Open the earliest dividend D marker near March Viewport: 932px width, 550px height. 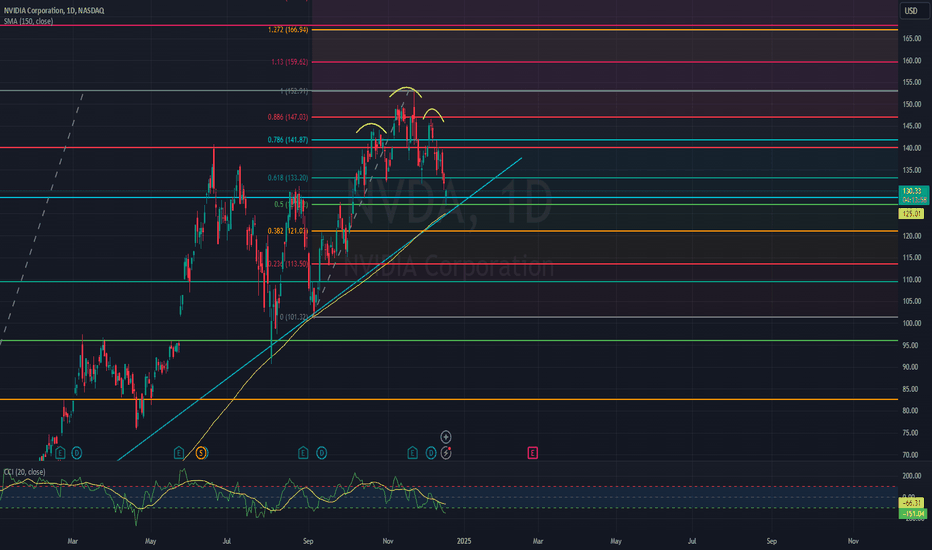[77, 453]
